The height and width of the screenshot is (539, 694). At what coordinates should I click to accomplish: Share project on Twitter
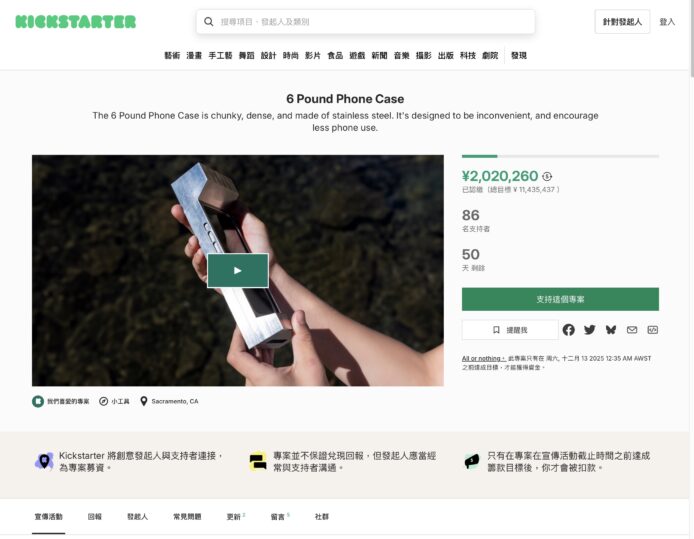(590, 330)
